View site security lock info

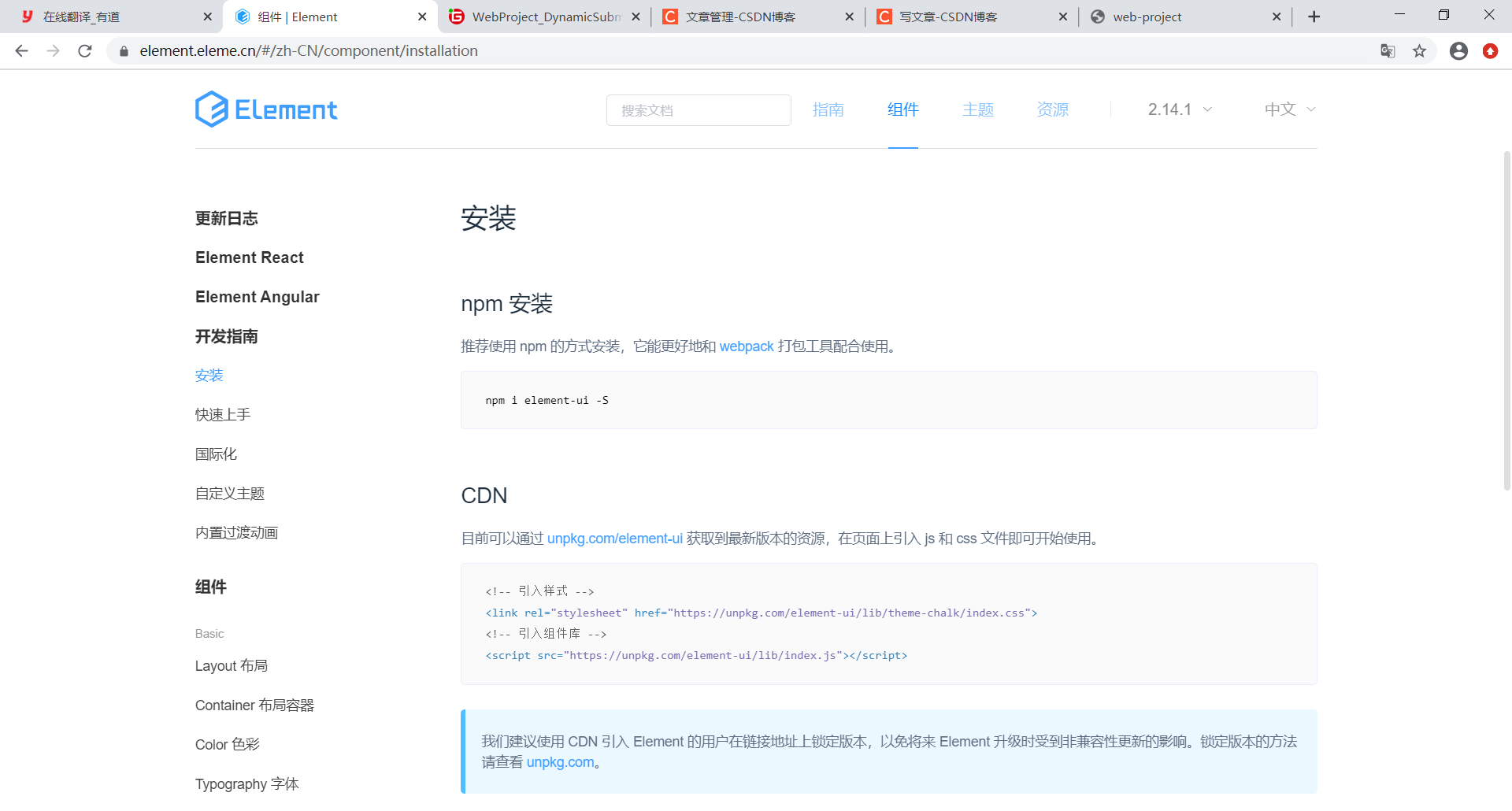click(124, 51)
